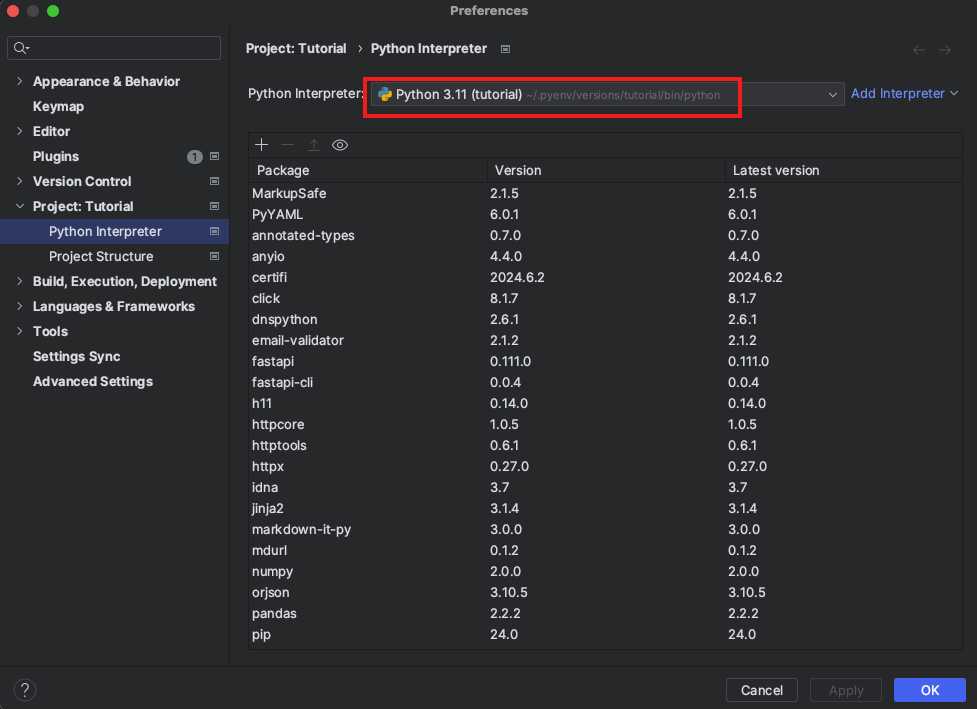Select the pandas package row
The height and width of the screenshot is (709, 977).
[x=606, y=614]
